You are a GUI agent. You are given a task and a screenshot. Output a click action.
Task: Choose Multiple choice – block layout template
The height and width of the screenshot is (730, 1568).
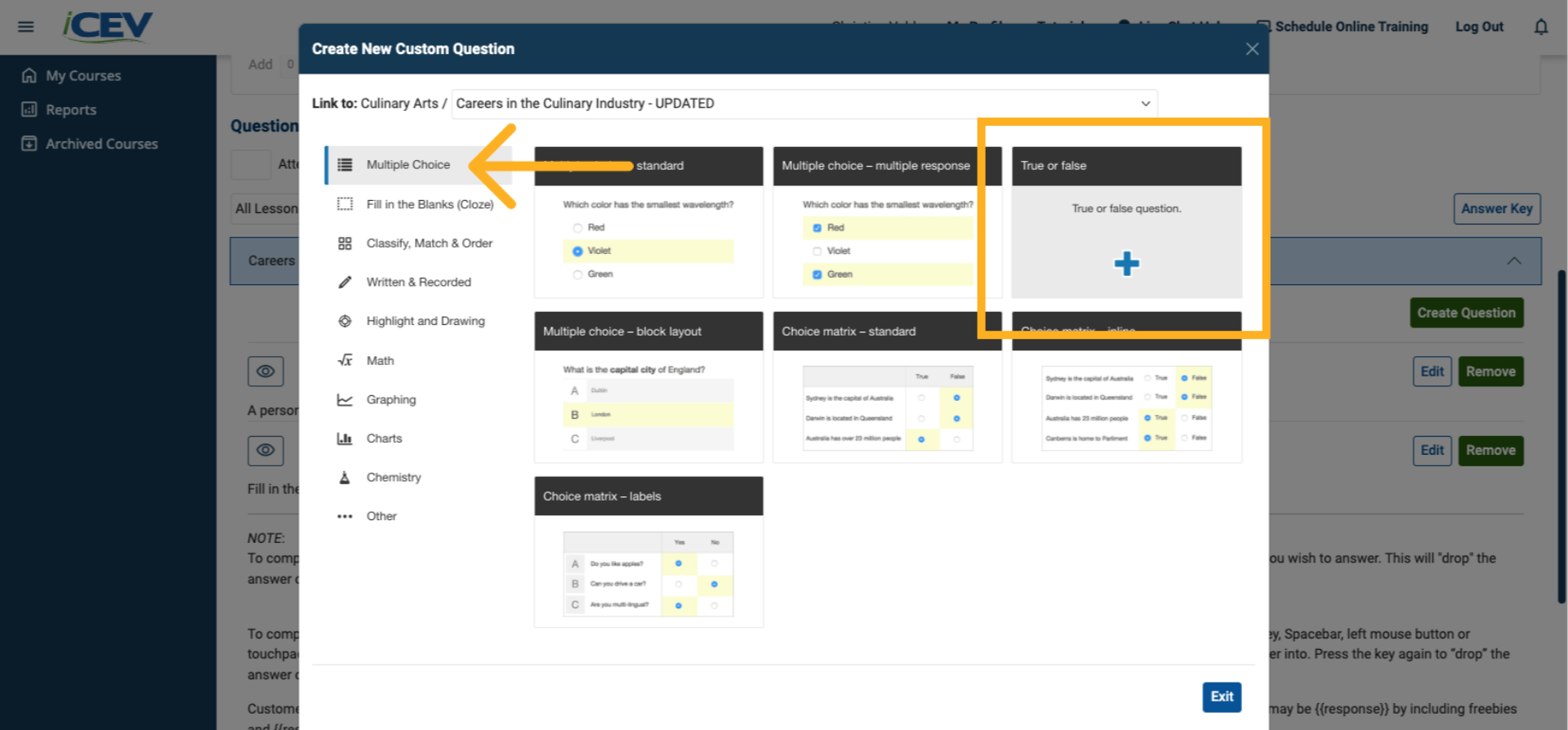pos(649,387)
